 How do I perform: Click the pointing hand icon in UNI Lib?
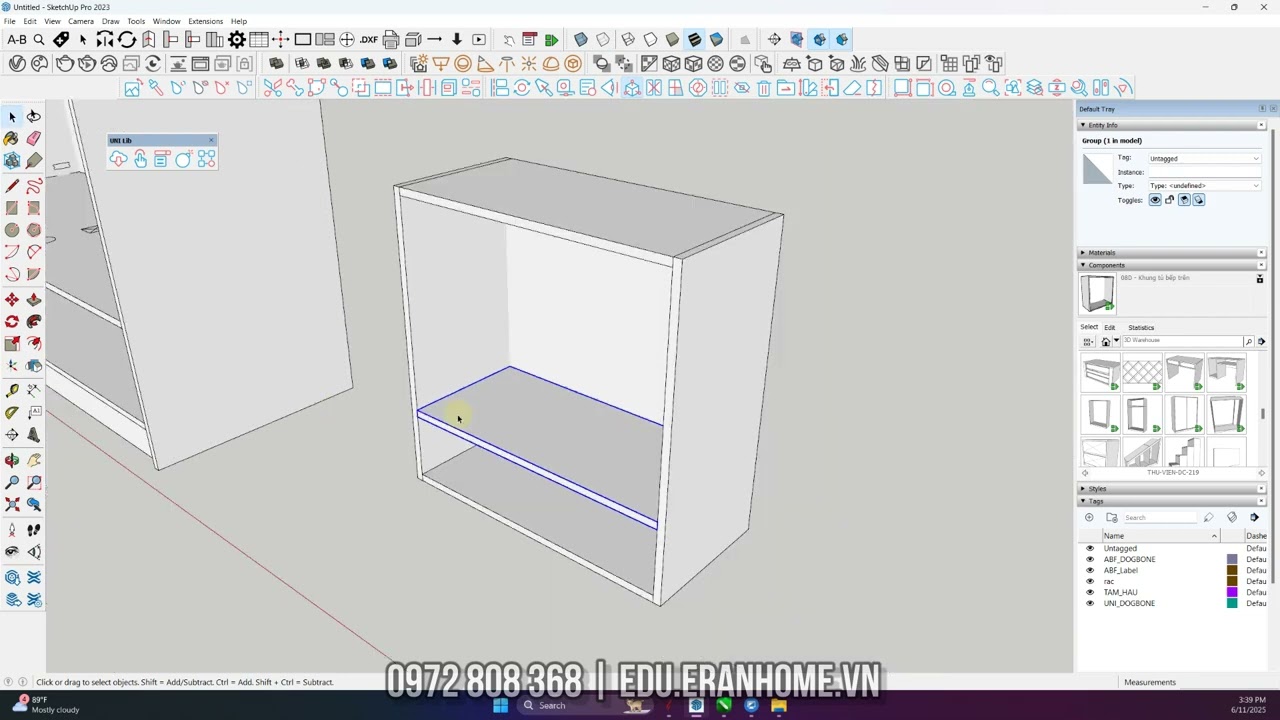point(140,159)
